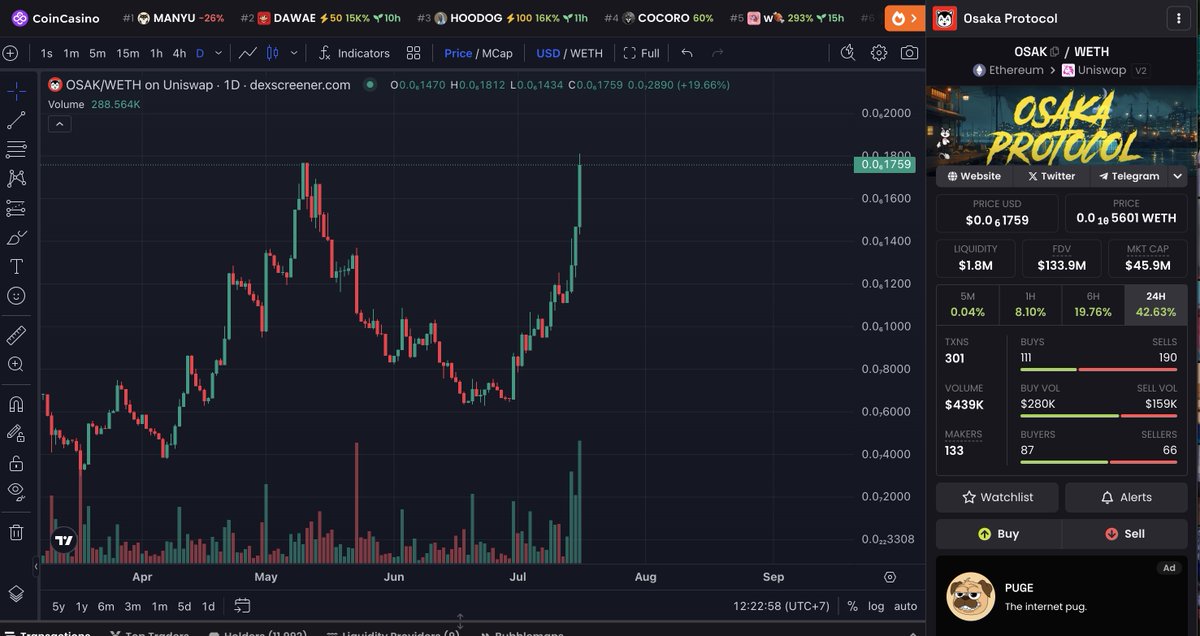The image size is (1200, 636).
Task: Open the quick search lightbulb icon
Action: [848, 53]
